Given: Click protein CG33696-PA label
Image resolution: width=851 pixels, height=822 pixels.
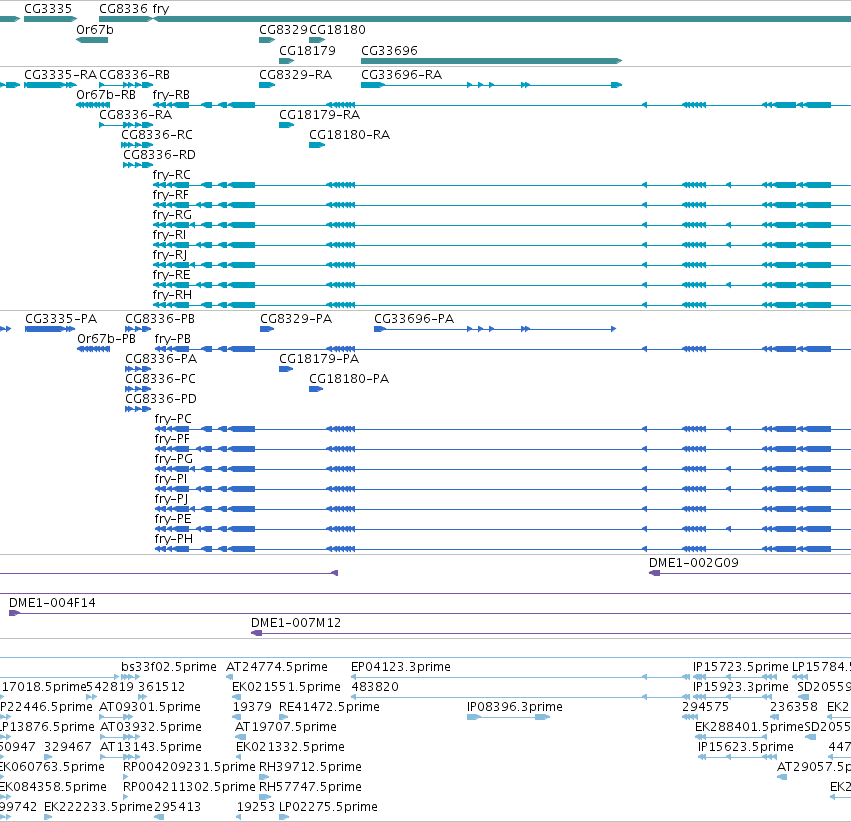Looking at the screenshot, I should pyautogui.click(x=414, y=318).
